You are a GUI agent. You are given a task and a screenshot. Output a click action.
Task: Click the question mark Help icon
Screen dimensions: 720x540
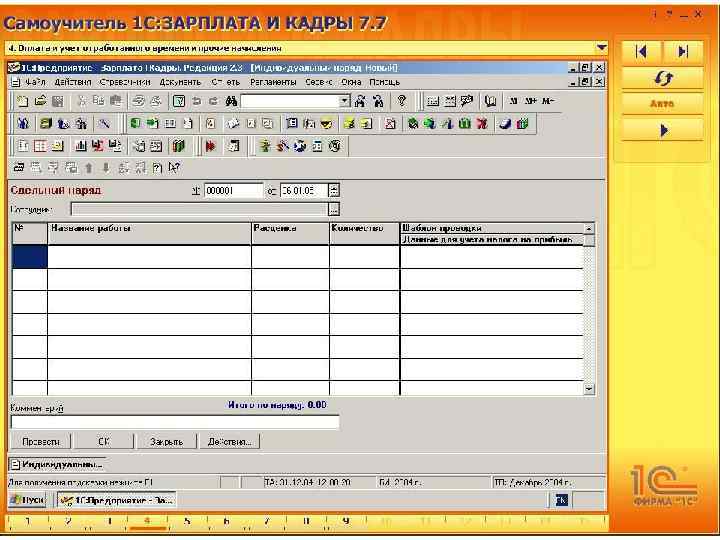tap(402, 101)
